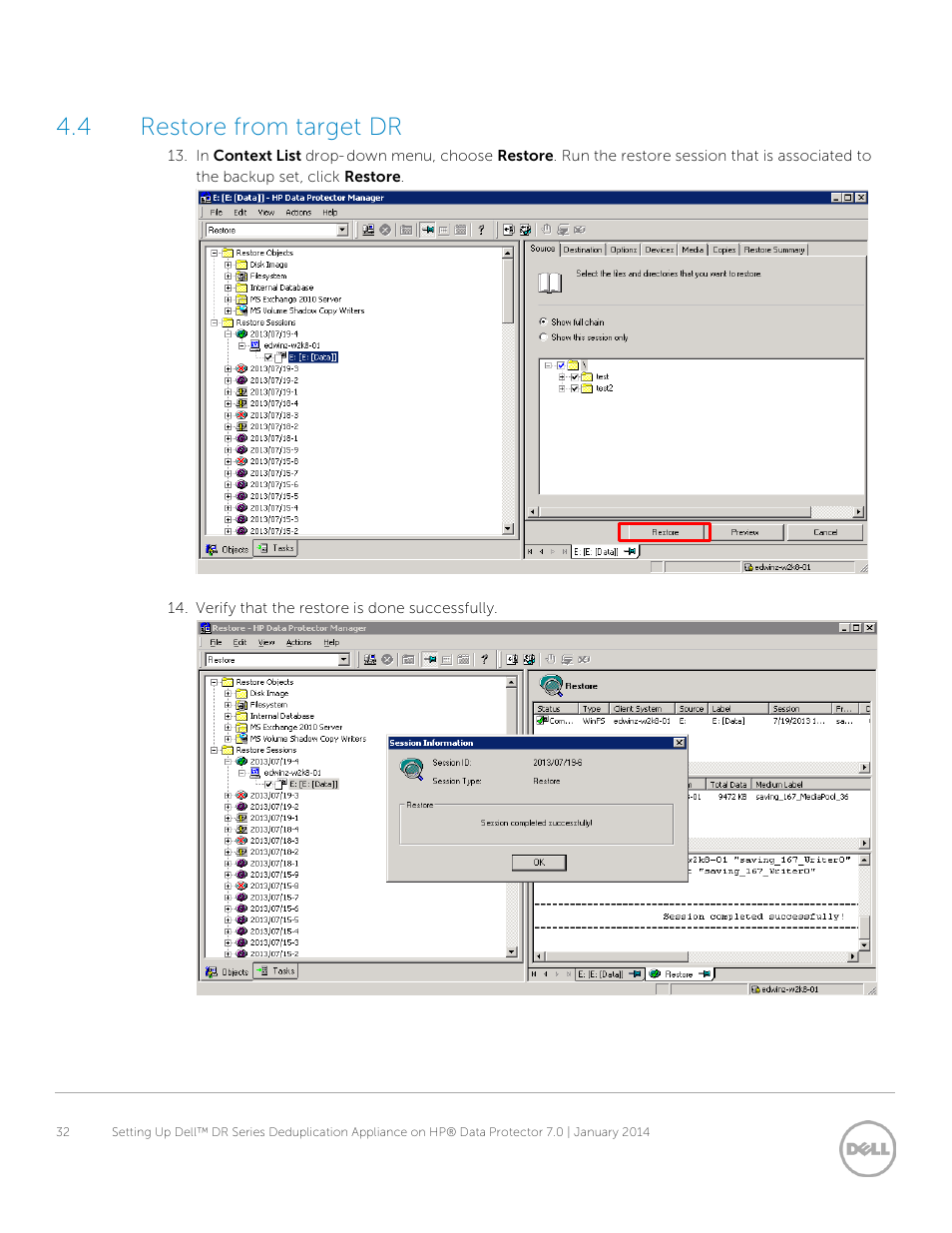The width and height of the screenshot is (952, 1233).
Task: Open the Restore context list dropdown in the E: [Data] window
Action: [x=342, y=230]
